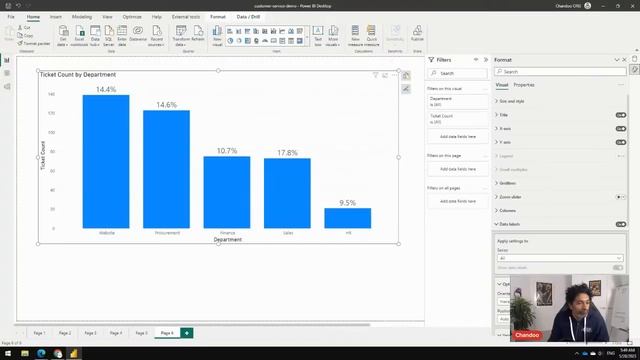The image size is (640, 360).
Task: Click the Publish icon
Action: pyautogui.click(x=417, y=33)
